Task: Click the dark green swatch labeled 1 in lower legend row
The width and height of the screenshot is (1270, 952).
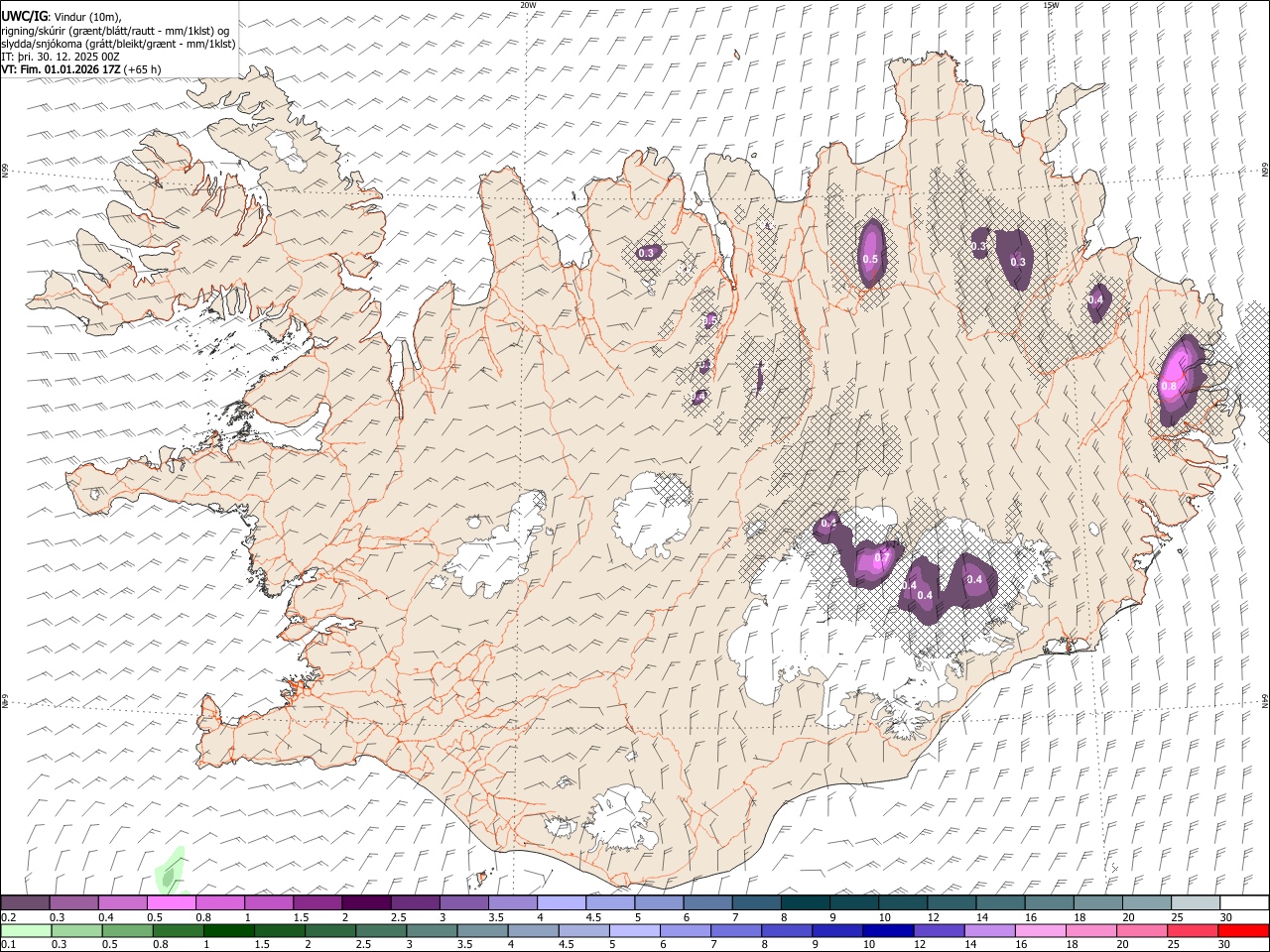Action: coord(229,930)
